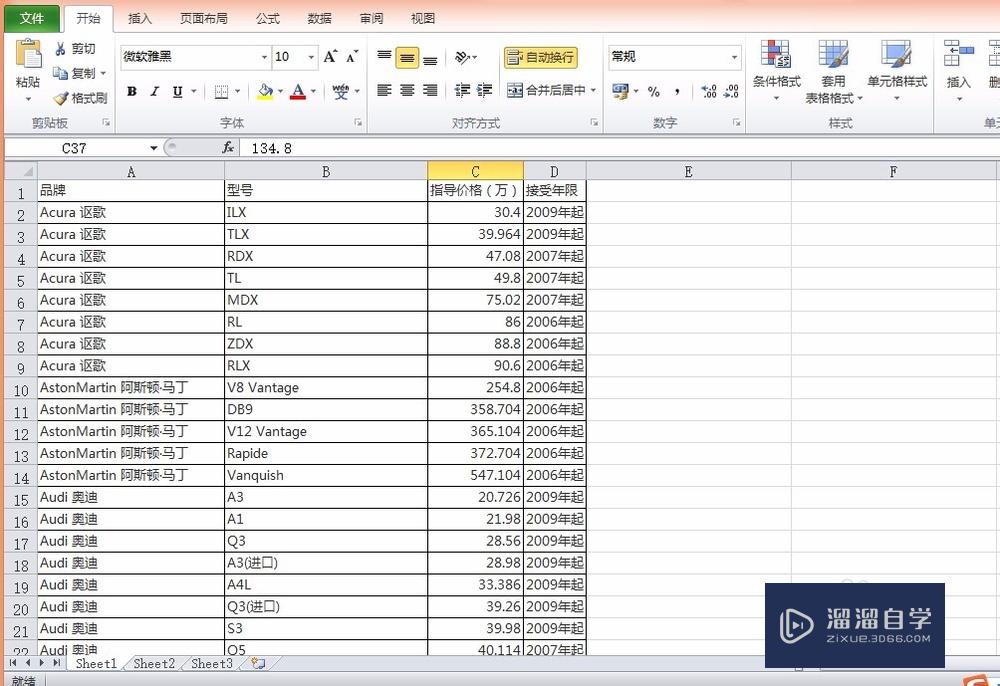
Task: Click the decrease indent icon
Action: coord(462,91)
